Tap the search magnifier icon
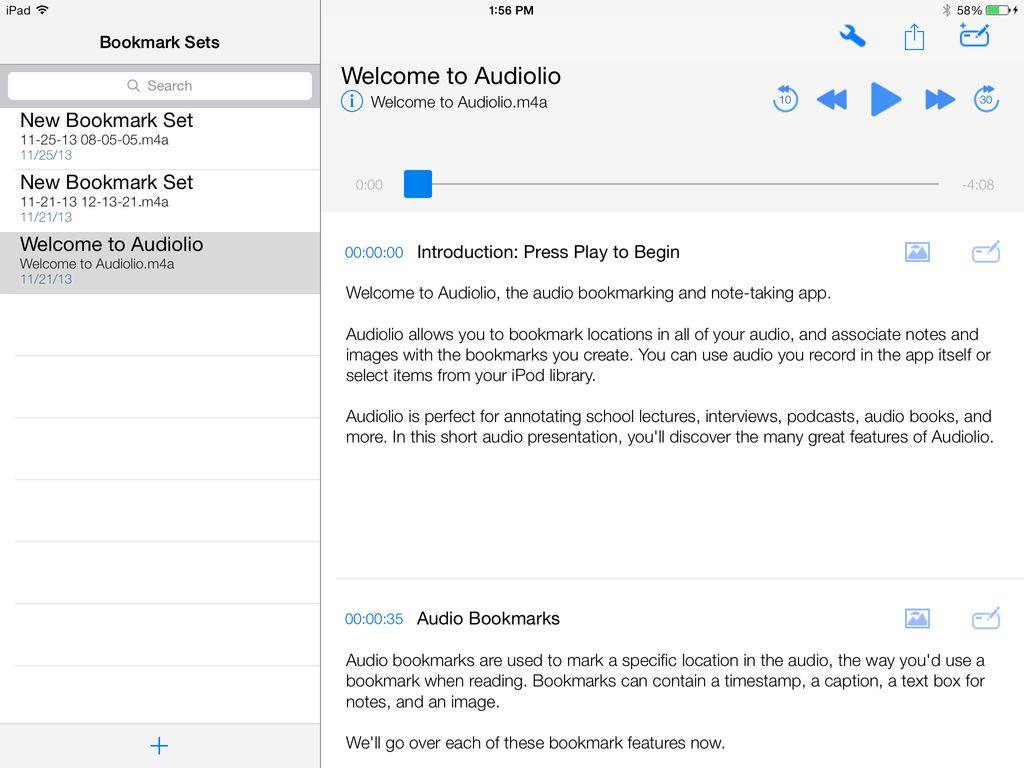 (x=133, y=86)
